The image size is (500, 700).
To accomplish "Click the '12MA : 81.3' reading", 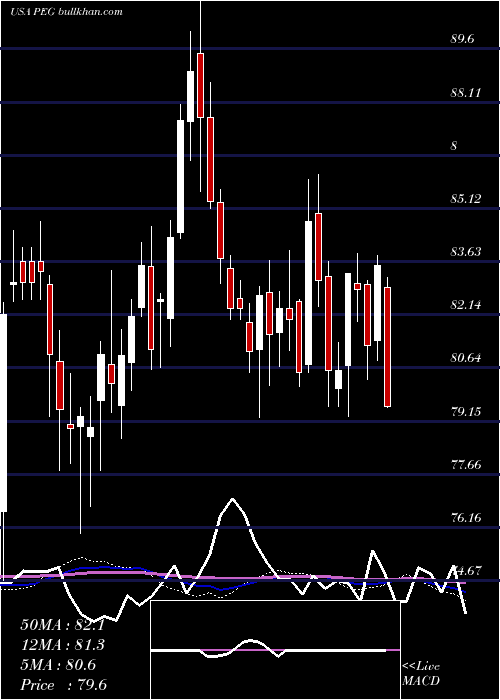I will [x=62, y=645].
